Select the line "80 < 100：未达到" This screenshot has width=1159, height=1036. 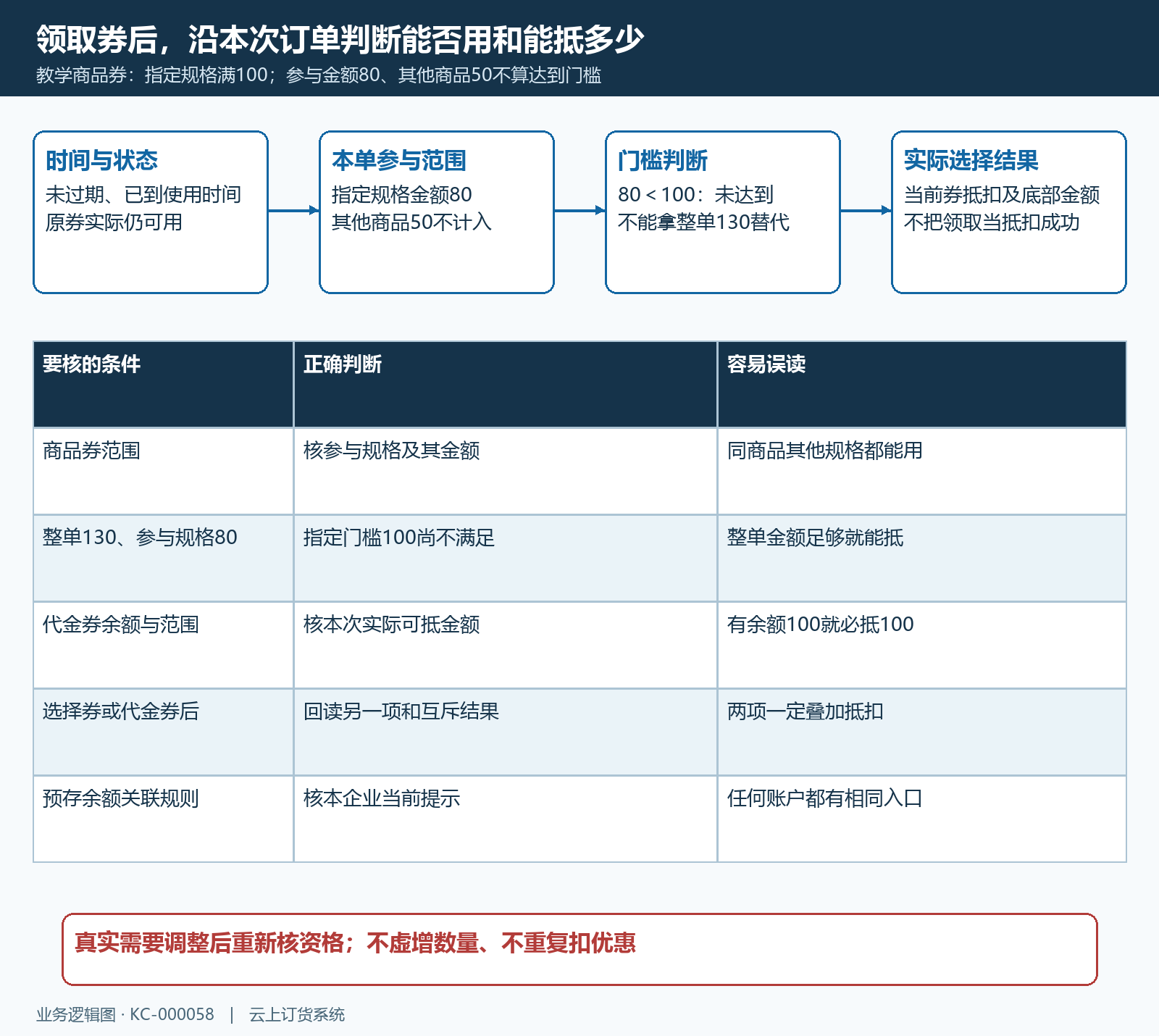[695, 194]
